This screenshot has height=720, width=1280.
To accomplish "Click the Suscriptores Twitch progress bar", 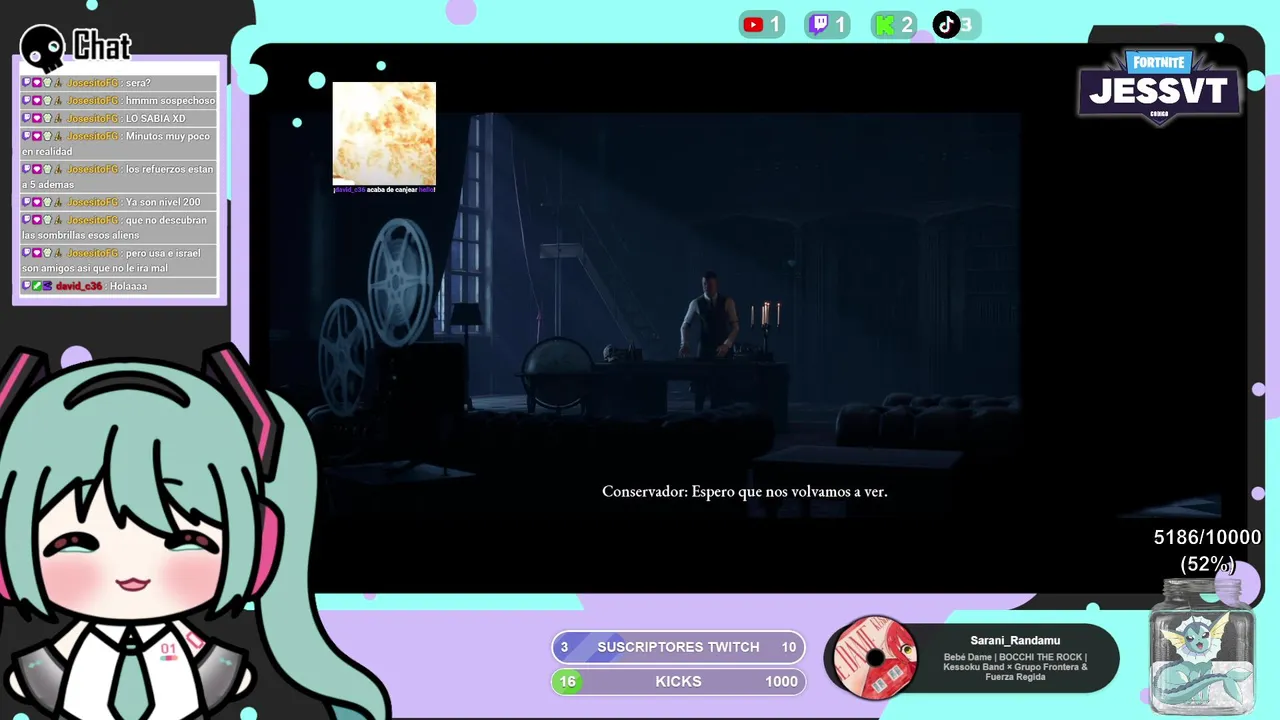I will pyautogui.click(x=678, y=647).
